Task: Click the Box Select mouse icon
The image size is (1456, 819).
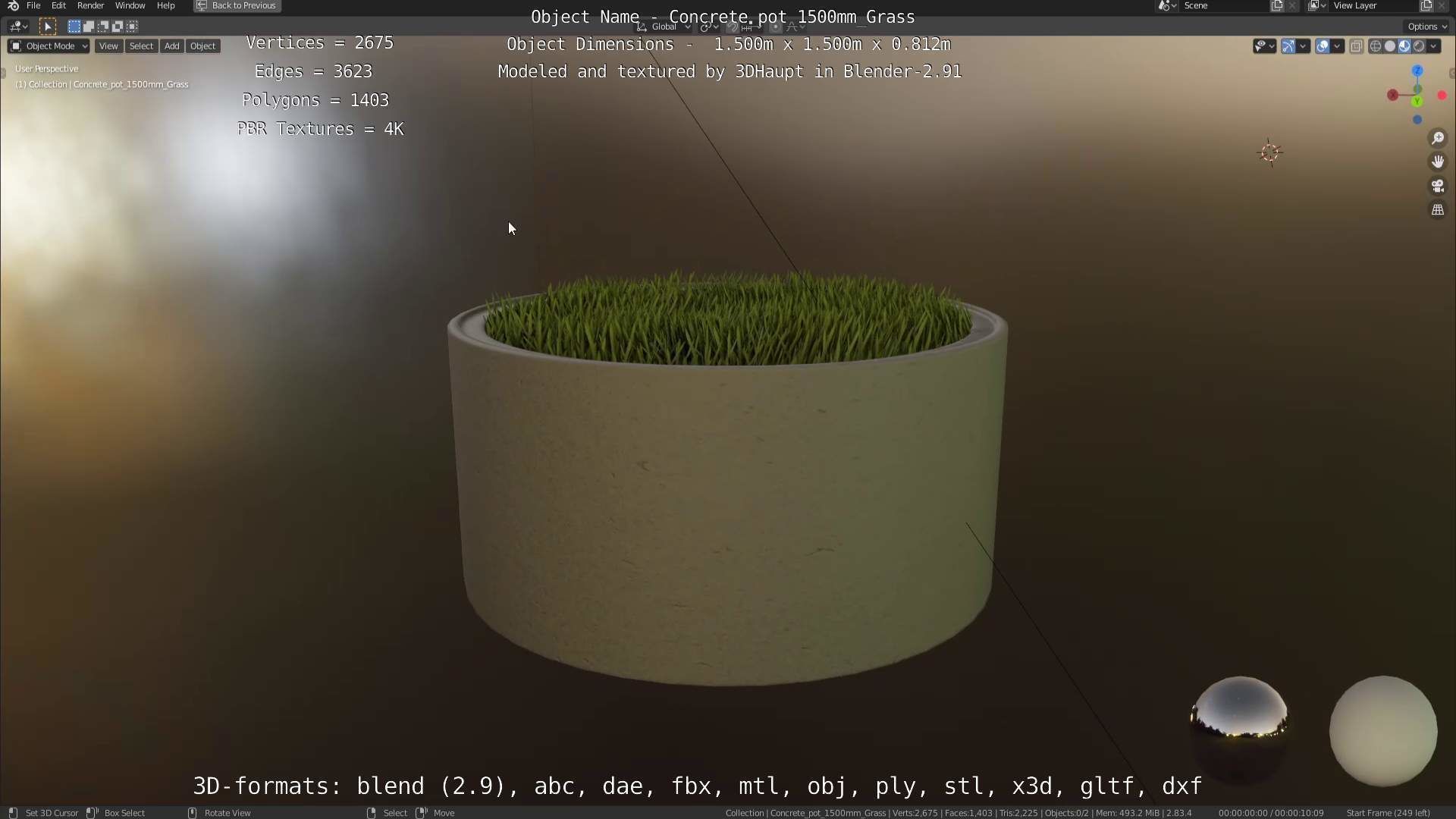Action: point(92,812)
